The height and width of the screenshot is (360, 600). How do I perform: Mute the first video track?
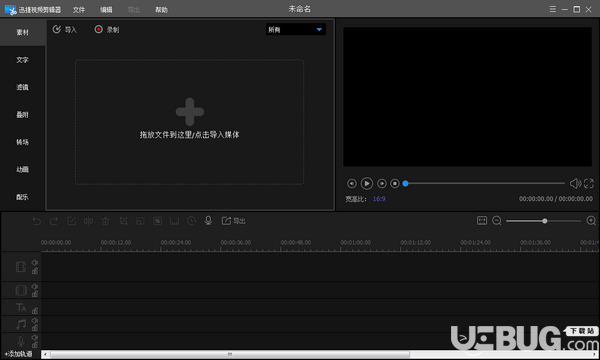(x=34, y=263)
